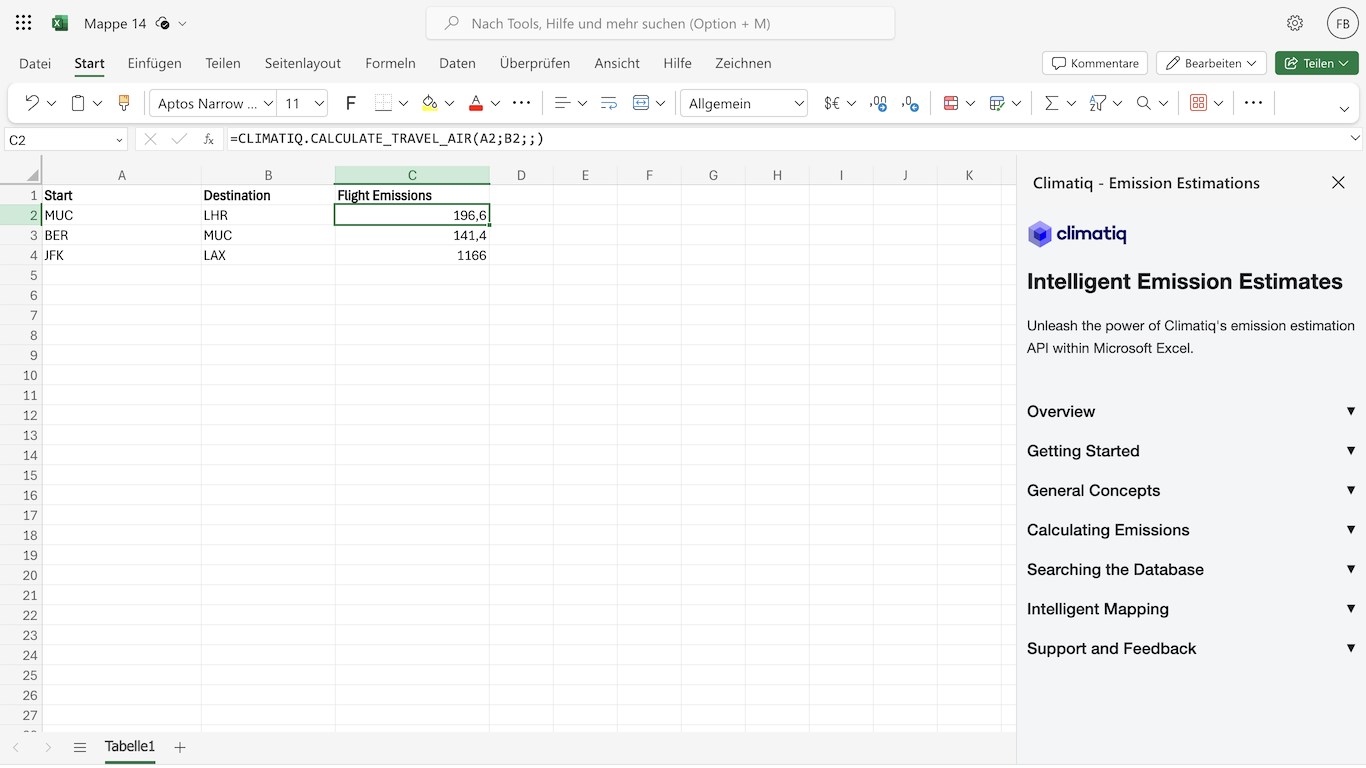This screenshot has width=1366, height=768.
Task: Select the format painter brush
Action: (124, 103)
